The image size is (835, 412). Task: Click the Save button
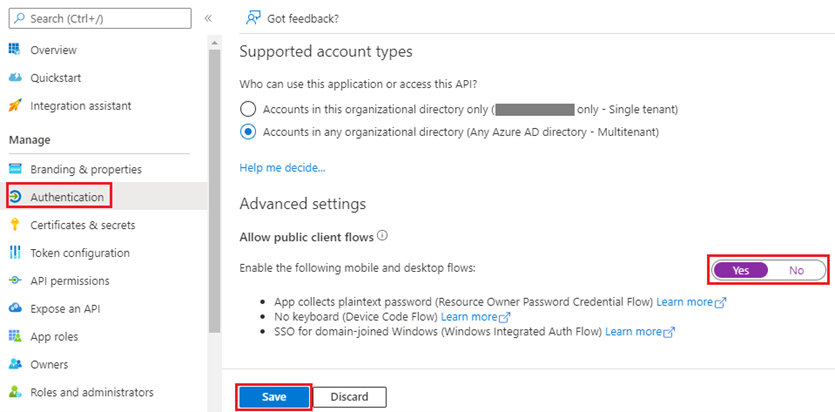pyautogui.click(x=274, y=397)
